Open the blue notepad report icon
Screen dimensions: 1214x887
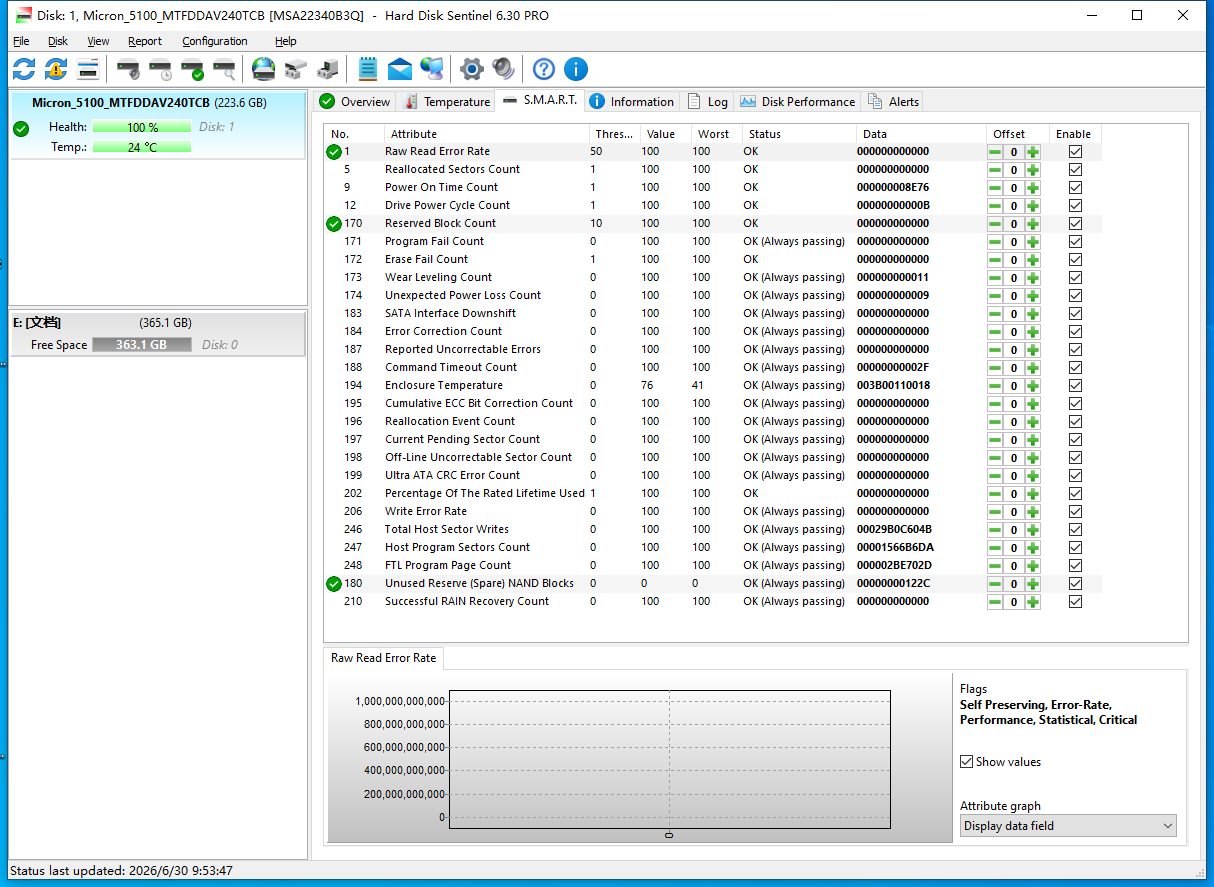click(x=368, y=69)
